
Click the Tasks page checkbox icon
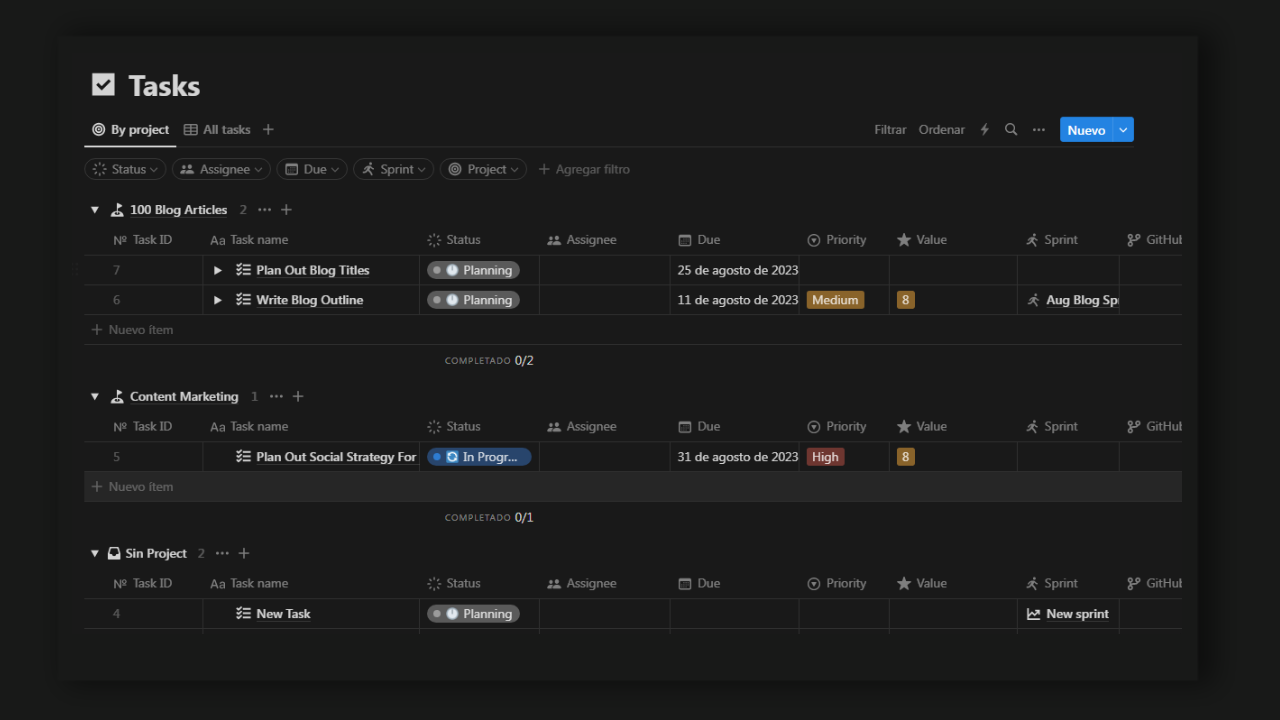(103, 85)
